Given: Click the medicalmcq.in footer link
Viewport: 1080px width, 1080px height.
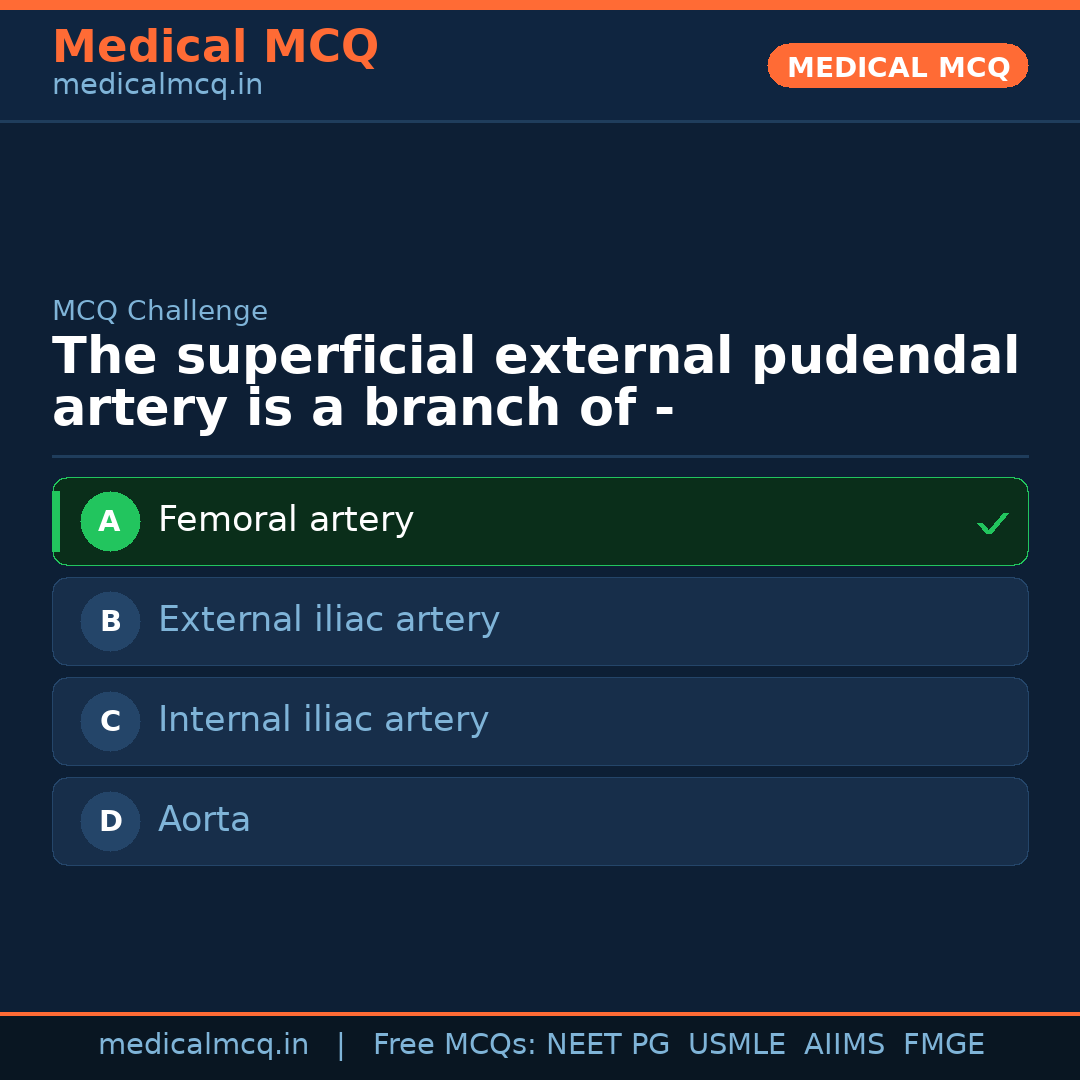Looking at the screenshot, I should point(204,1044).
